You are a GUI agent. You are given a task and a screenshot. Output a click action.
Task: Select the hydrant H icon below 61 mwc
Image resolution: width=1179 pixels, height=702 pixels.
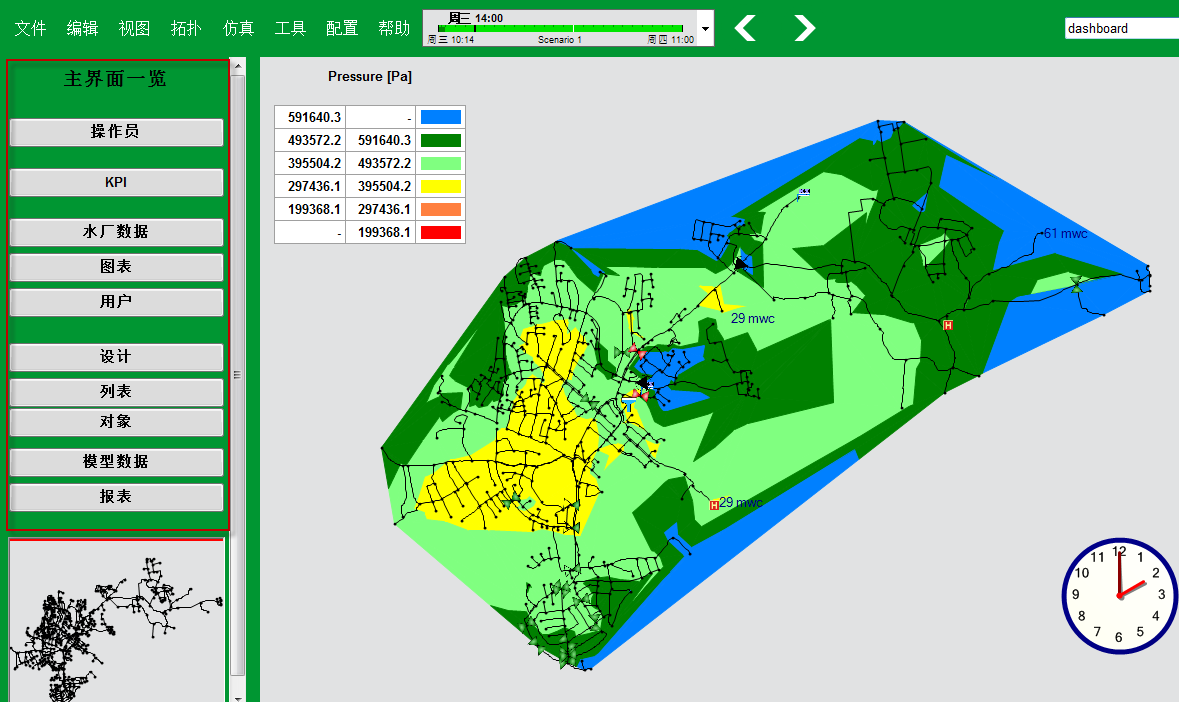pos(947,324)
